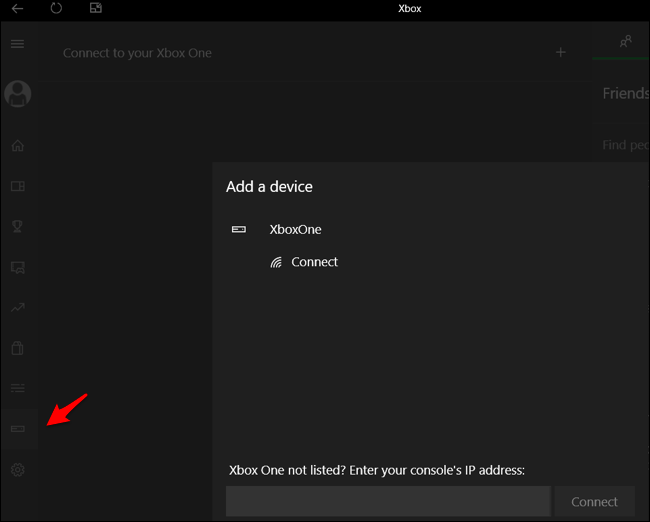Click the XboxOne console icon
The width and height of the screenshot is (650, 522).
tap(239, 229)
